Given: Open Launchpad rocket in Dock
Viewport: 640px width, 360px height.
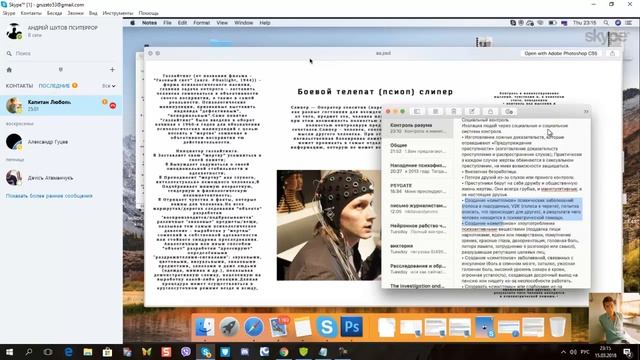Looking at the screenshot, I should pyautogui.click(x=229, y=327).
